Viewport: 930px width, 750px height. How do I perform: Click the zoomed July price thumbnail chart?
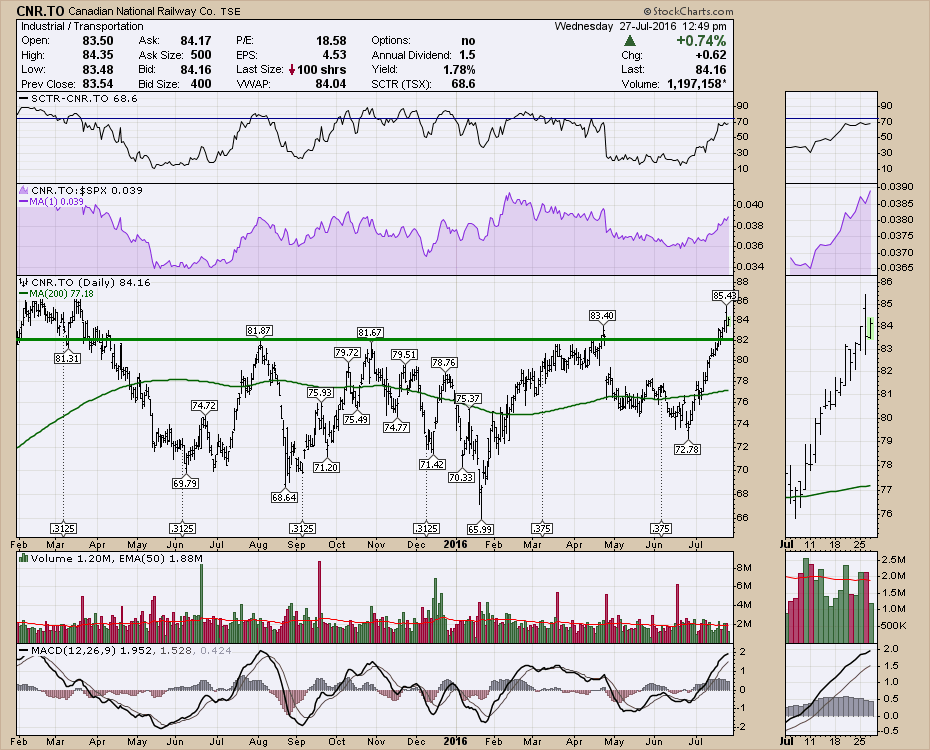tap(831, 406)
